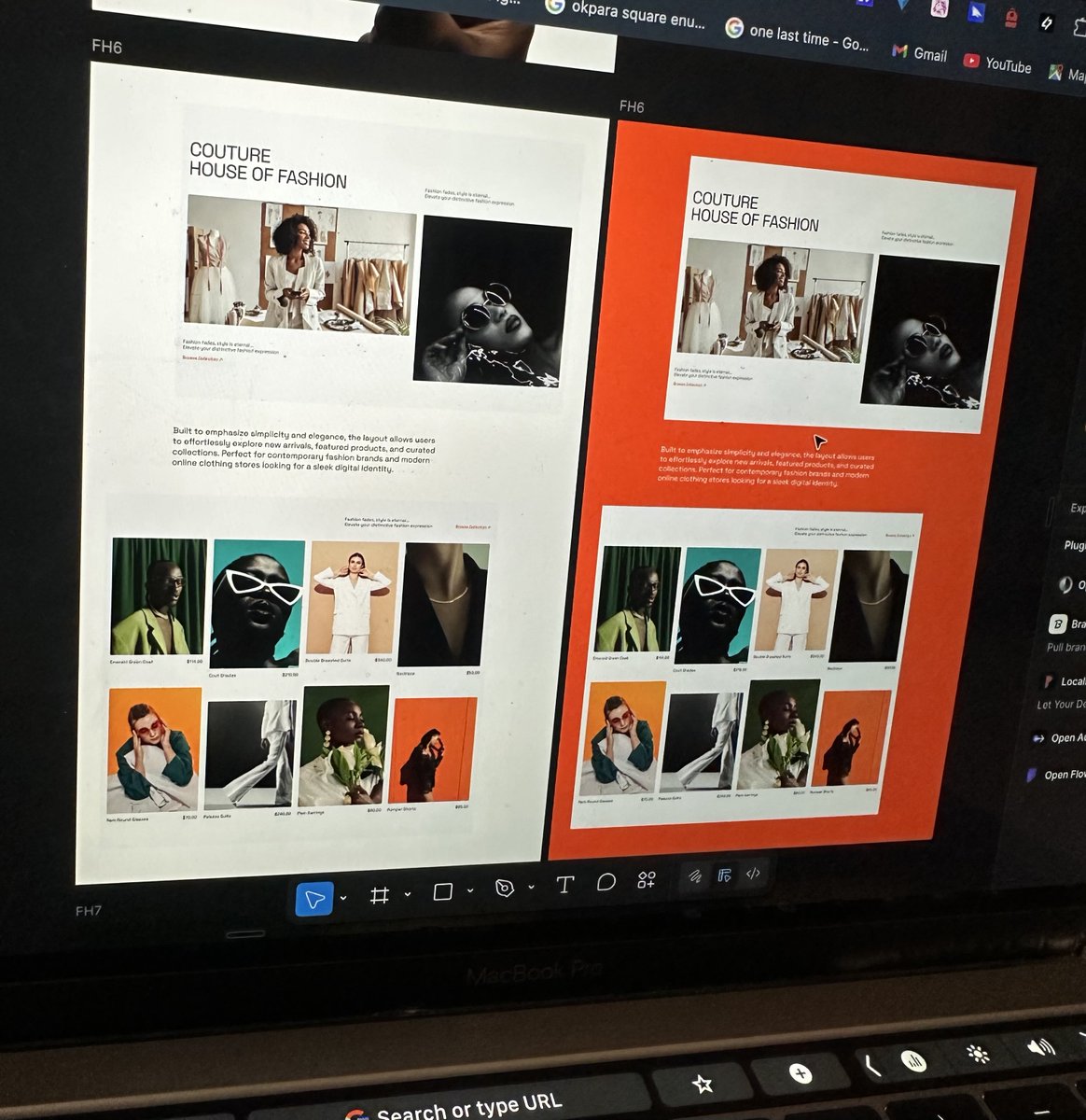This screenshot has height=1120, width=1086.
Task: Select white suit product image, white frame
Action: pos(353,597)
